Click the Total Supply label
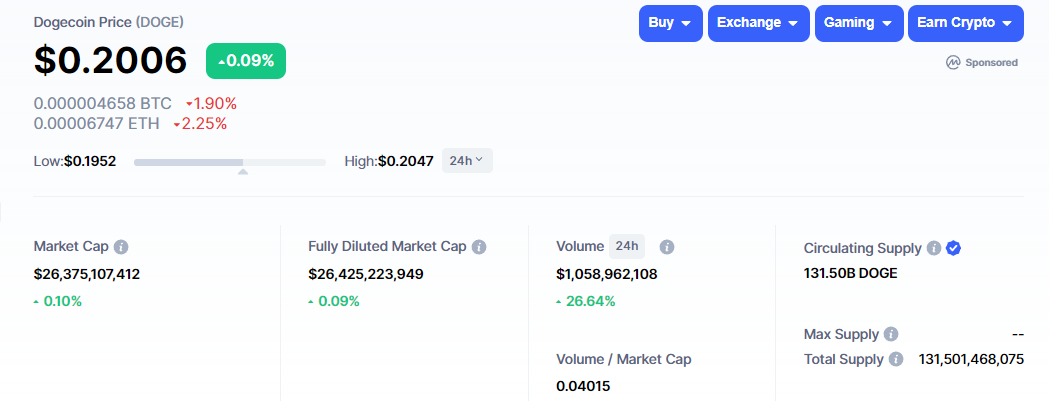1049x415 pixels. pyautogui.click(x=844, y=359)
